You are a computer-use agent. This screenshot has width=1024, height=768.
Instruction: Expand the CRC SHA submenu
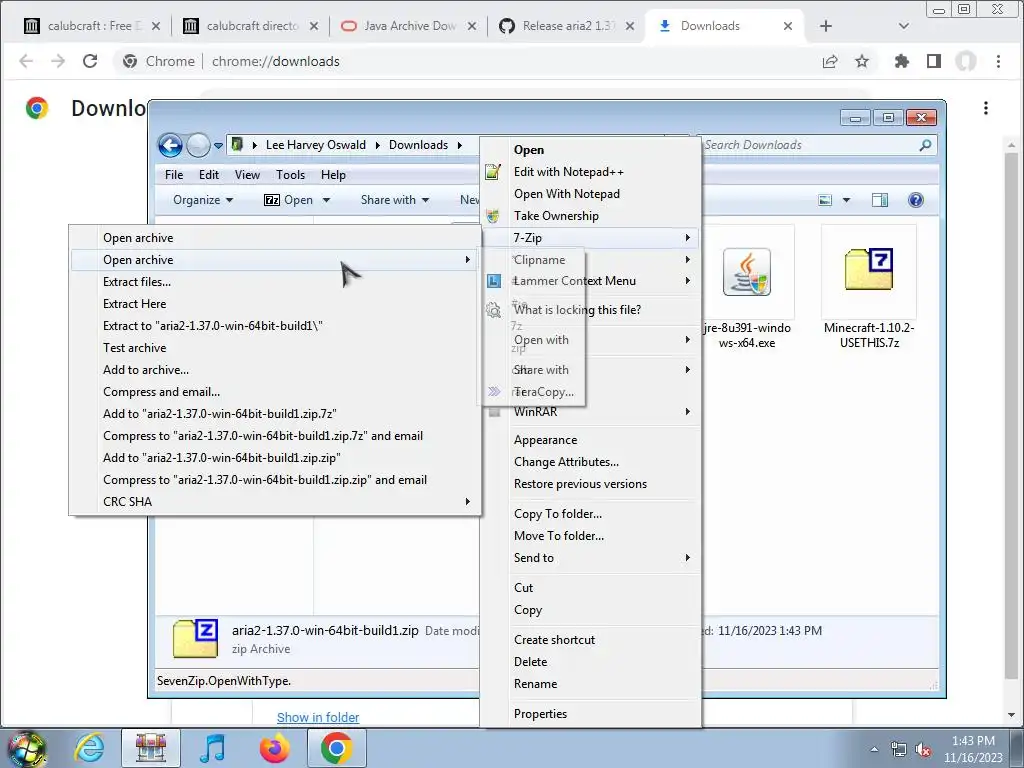point(275,502)
